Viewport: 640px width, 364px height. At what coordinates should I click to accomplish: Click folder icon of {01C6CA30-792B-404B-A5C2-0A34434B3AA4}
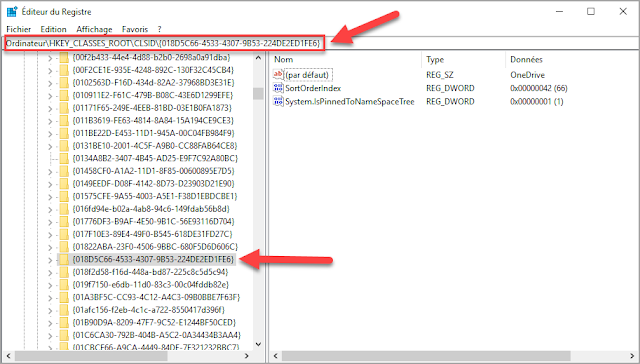[64, 335]
